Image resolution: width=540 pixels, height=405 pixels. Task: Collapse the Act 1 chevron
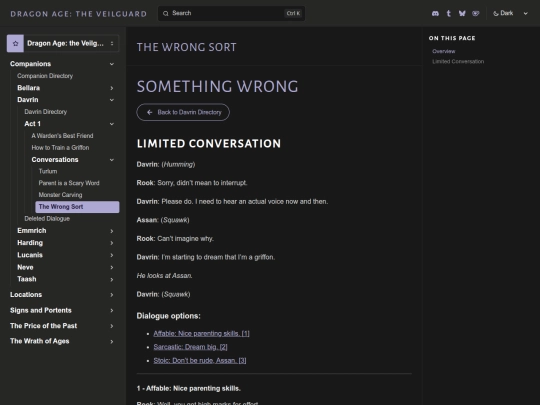pyautogui.click(x=112, y=124)
